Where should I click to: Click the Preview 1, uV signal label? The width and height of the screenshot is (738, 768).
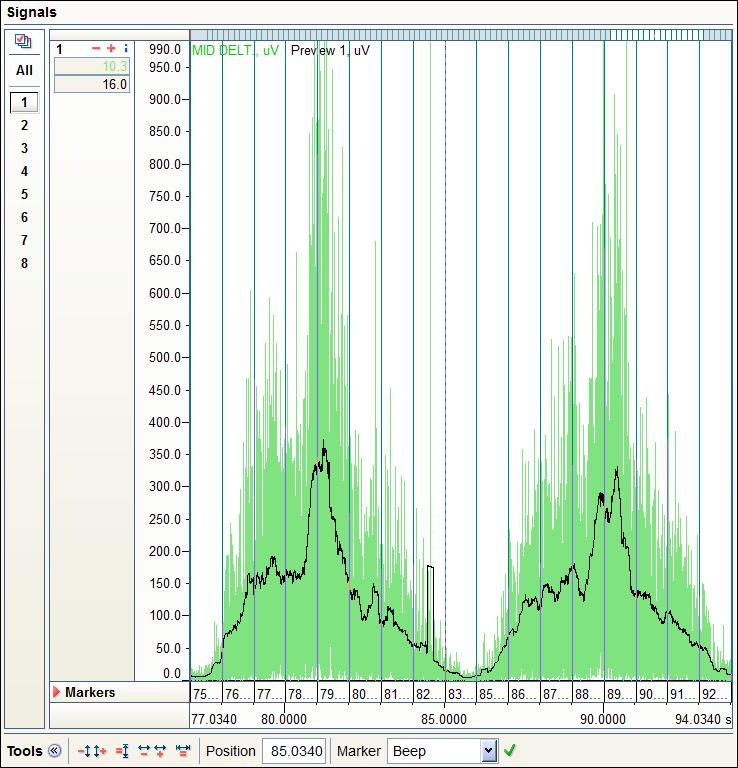coord(330,50)
